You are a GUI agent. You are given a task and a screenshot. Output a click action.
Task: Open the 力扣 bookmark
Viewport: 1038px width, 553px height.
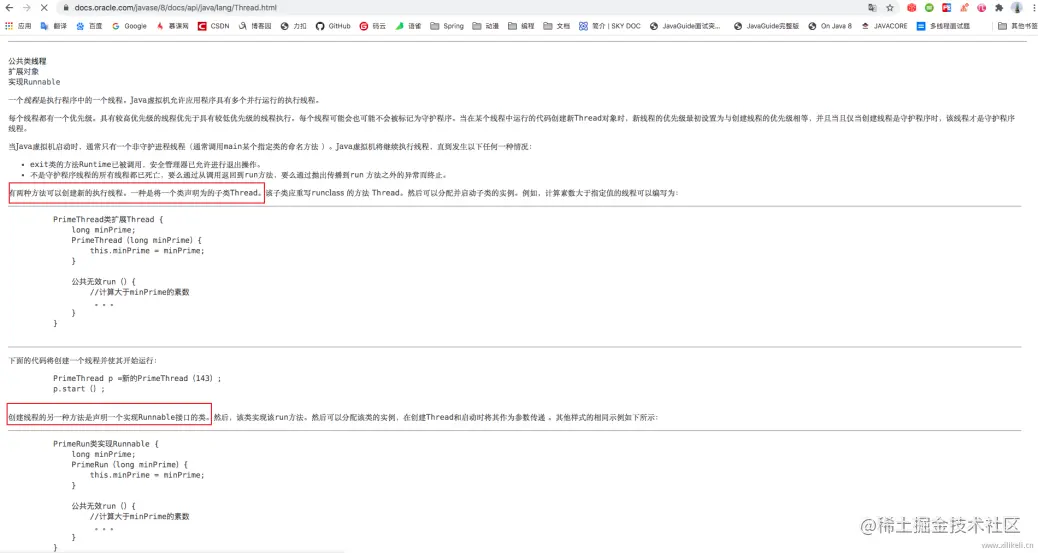point(293,26)
